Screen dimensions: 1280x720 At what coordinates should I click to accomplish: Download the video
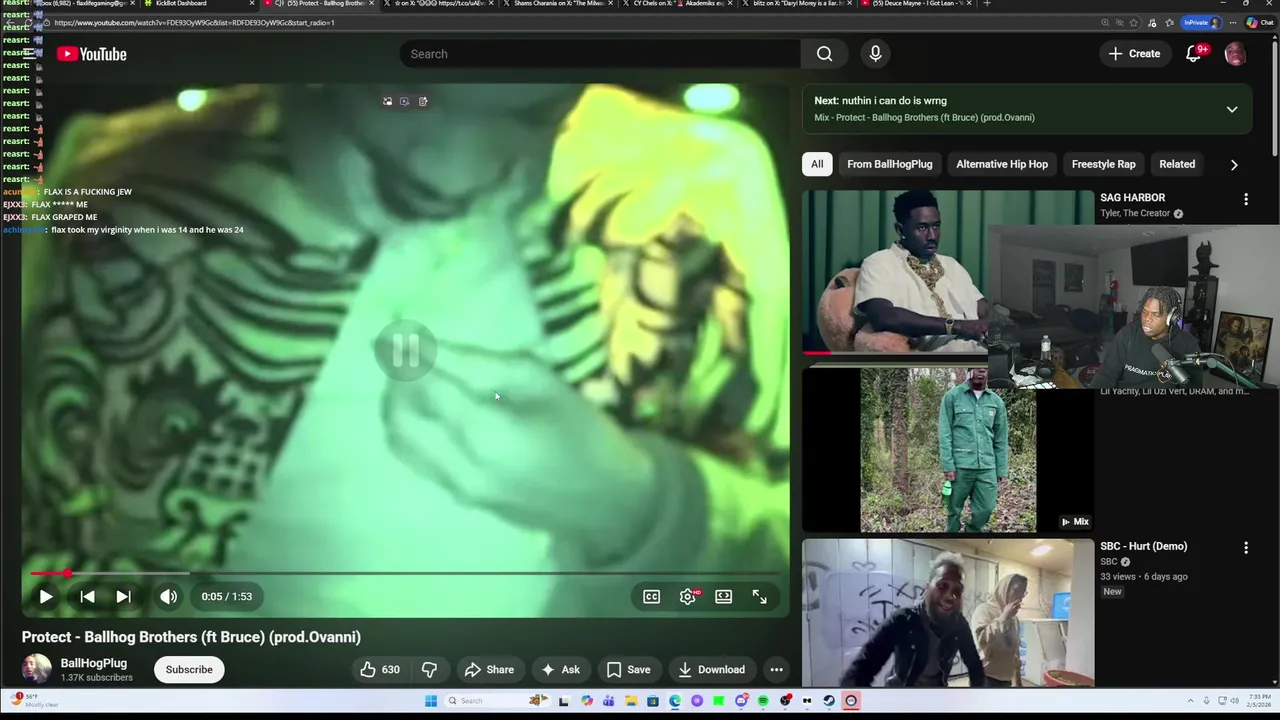[711, 670]
